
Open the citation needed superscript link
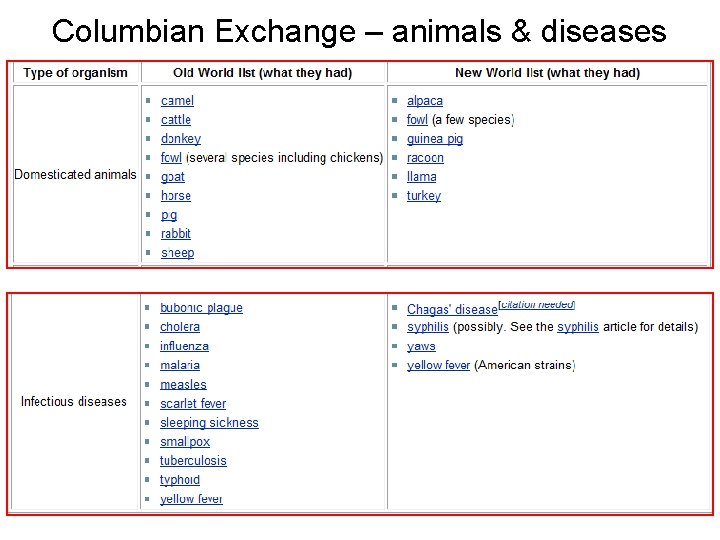click(x=537, y=304)
